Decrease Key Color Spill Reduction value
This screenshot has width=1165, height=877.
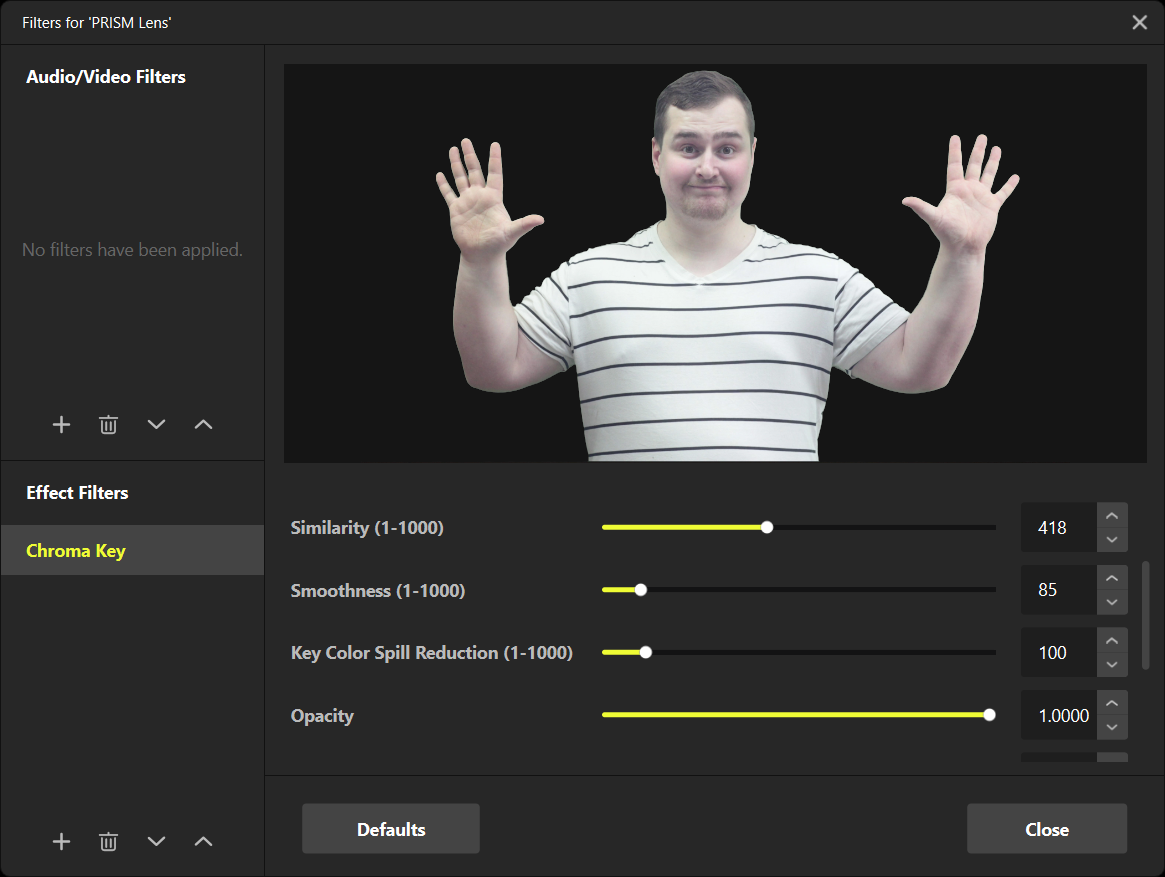1112,665
